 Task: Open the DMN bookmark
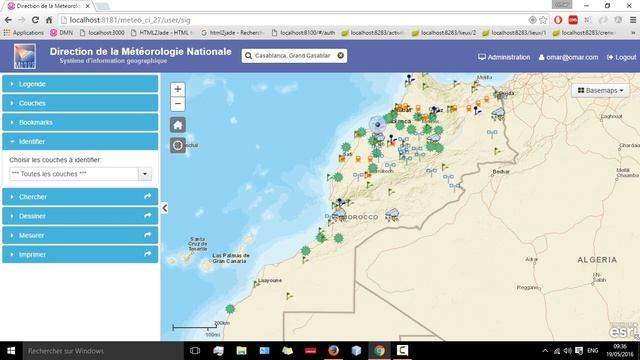61,33
